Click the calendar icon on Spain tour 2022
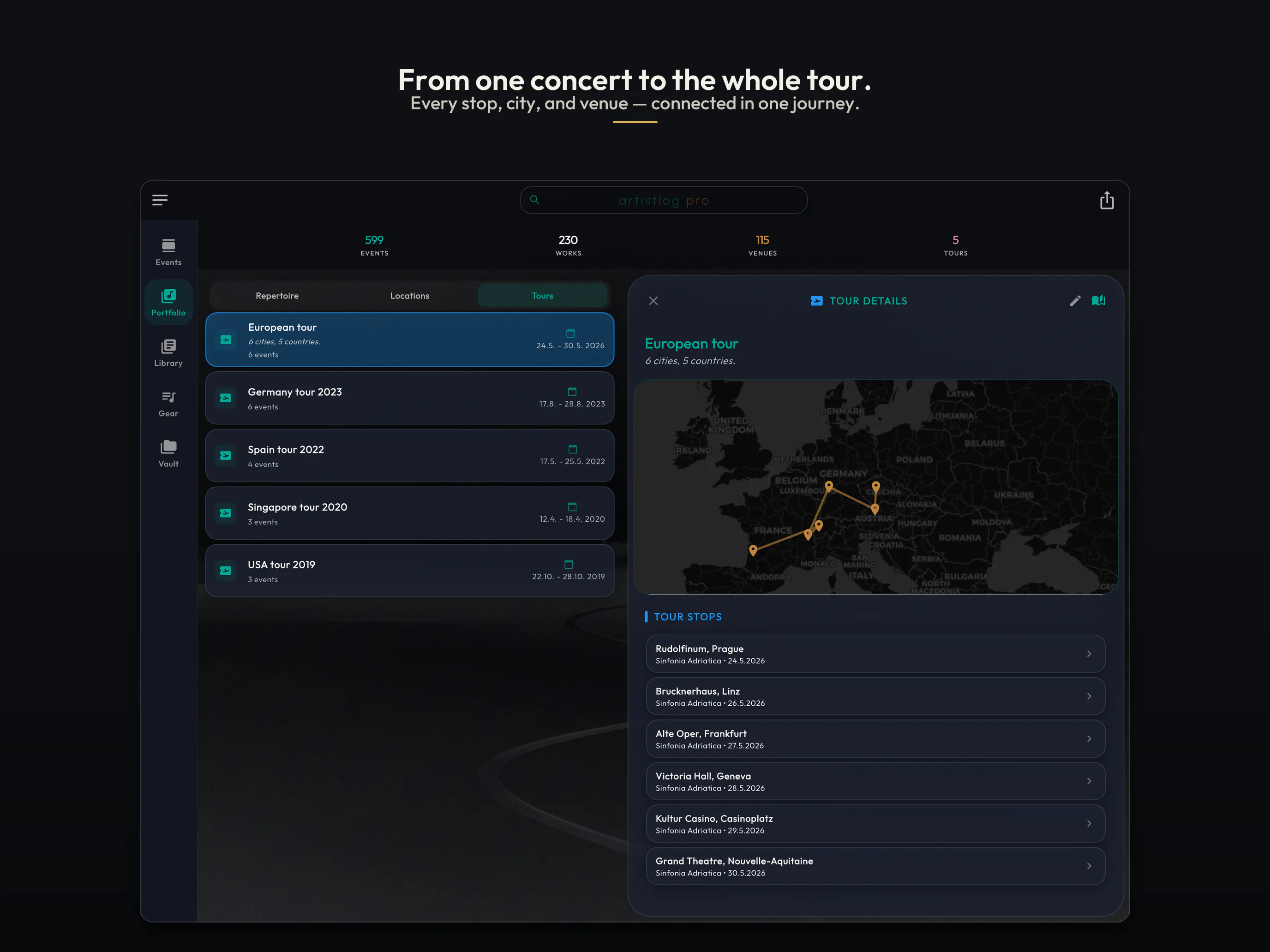Viewport: 1270px width, 952px height. (x=572, y=449)
